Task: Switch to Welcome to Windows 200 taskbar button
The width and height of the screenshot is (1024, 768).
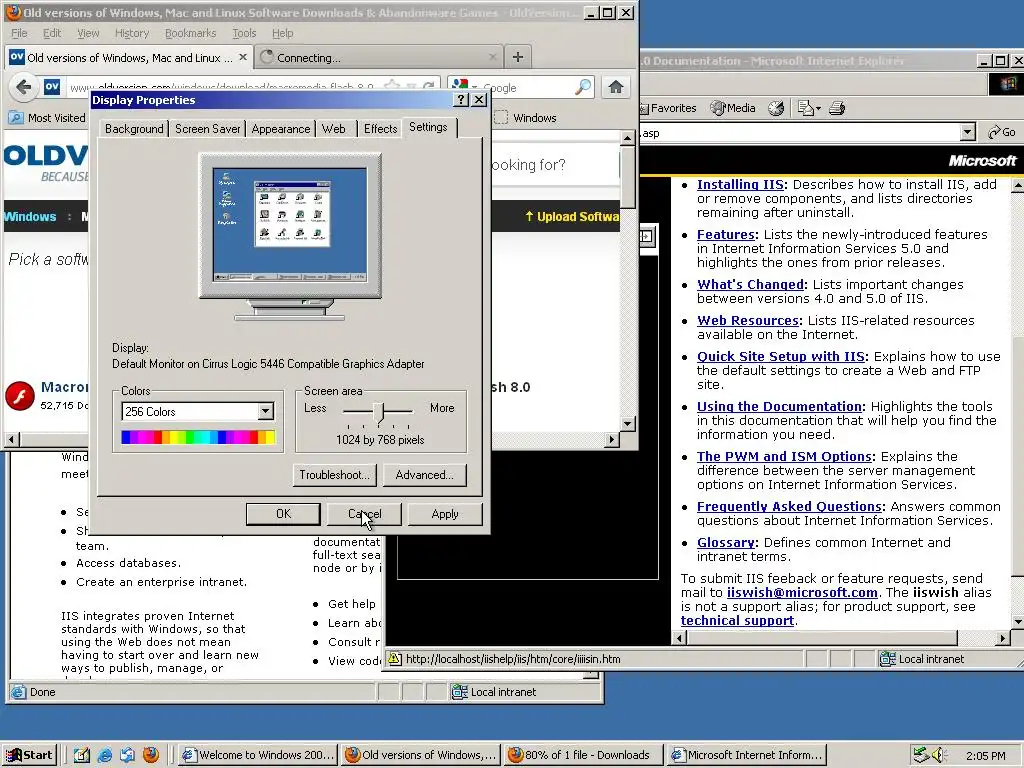Action: click(x=258, y=756)
